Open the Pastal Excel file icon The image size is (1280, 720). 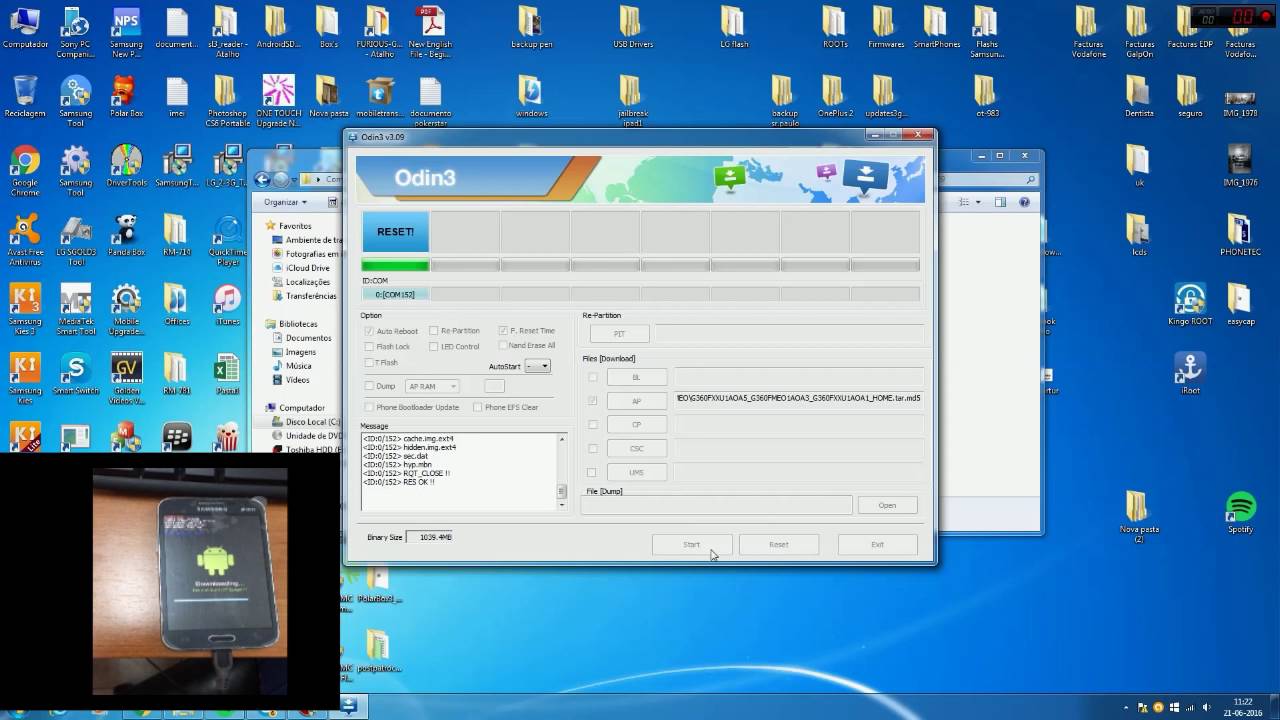(x=228, y=374)
